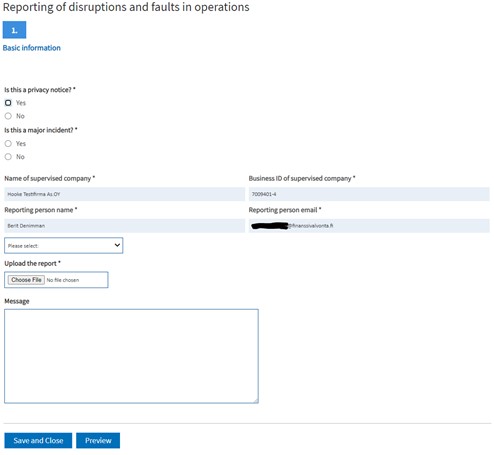Click the Message box resize handle corner
This screenshot has width=494, height=455.
pos(256,400)
